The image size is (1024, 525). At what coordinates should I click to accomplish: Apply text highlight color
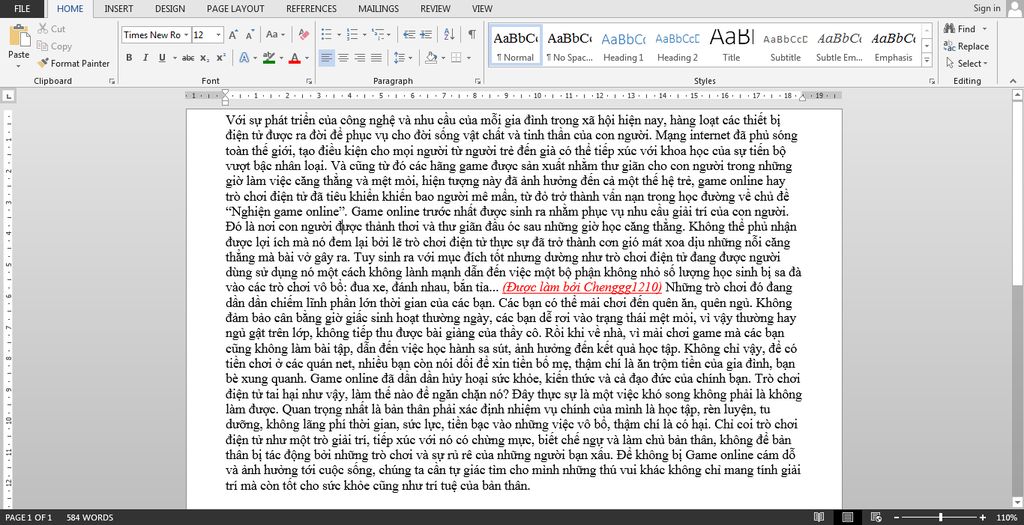click(x=268, y=57)
